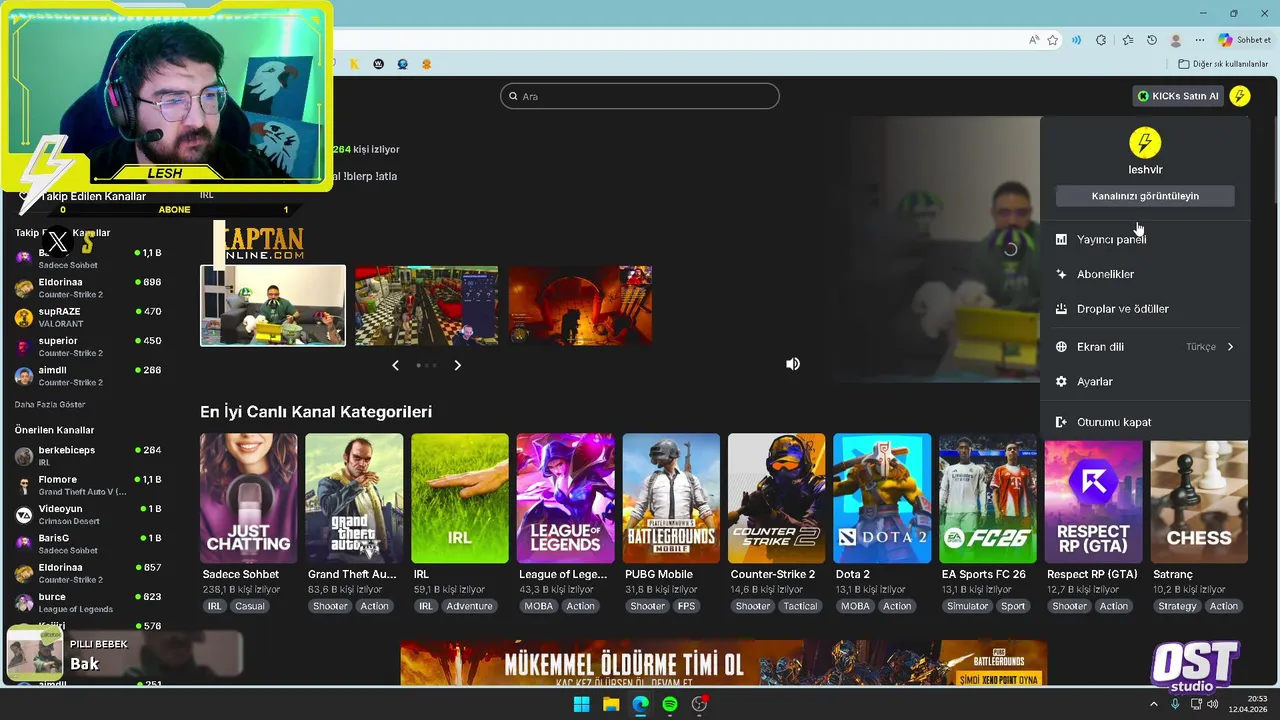
Task: Open the Dota 2 category card
Action: [882, 498]
